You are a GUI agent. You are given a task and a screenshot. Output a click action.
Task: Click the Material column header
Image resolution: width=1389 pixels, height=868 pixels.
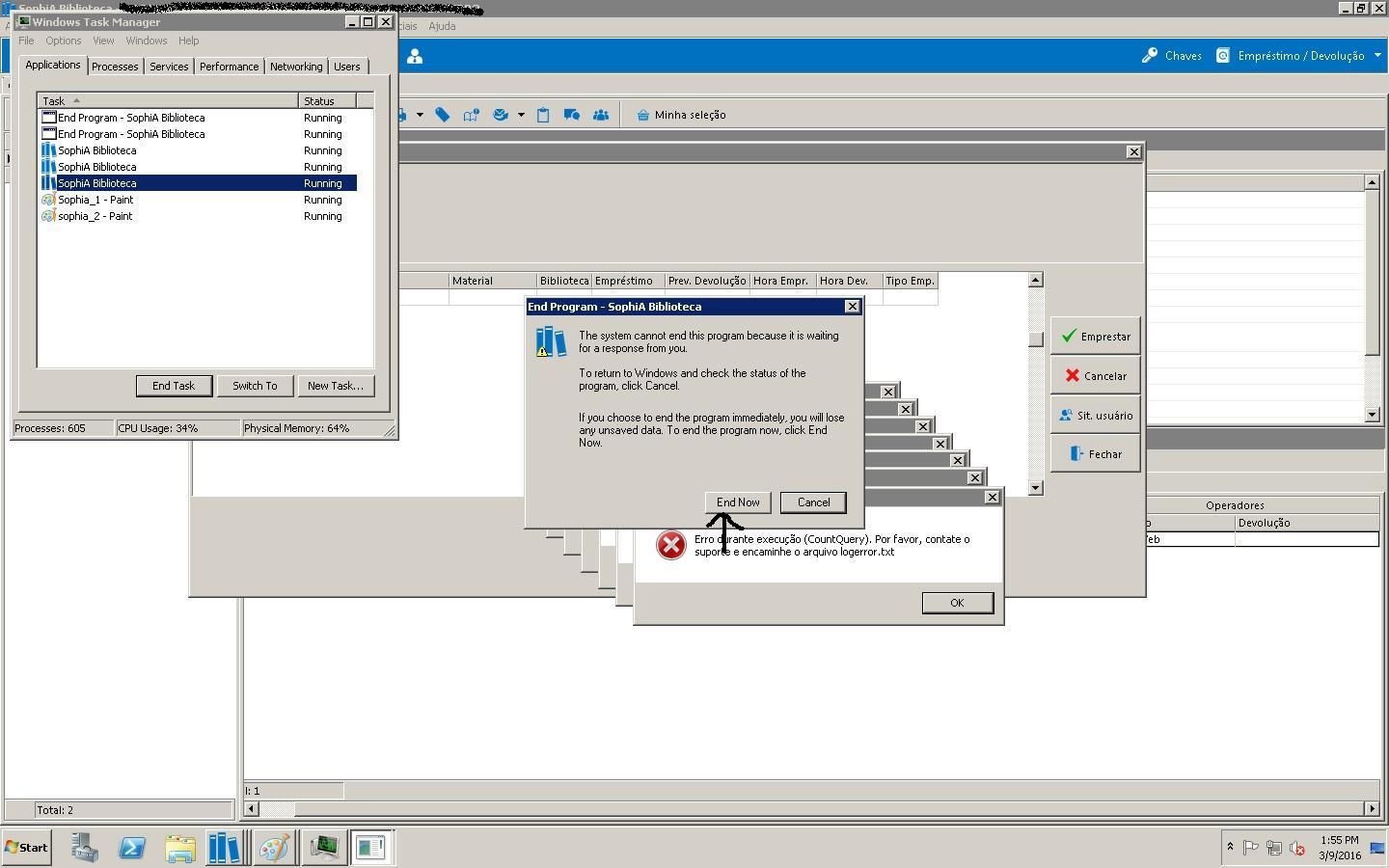tap(493, 281)
